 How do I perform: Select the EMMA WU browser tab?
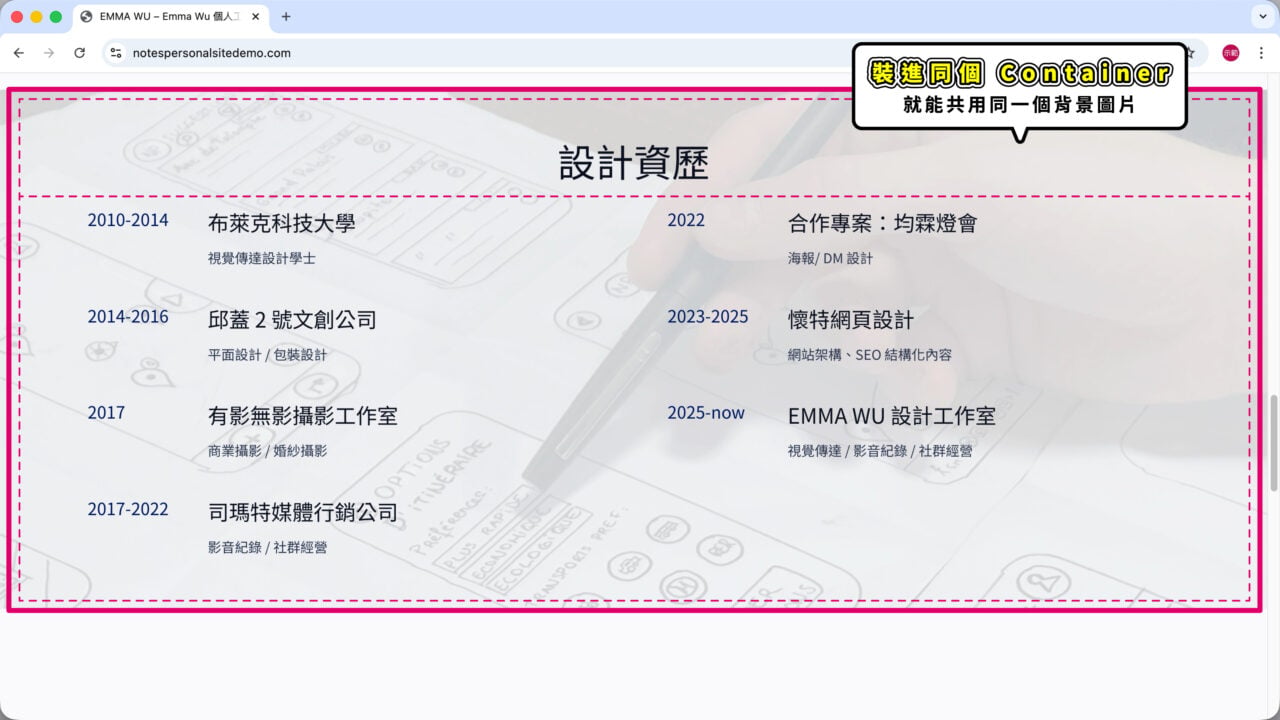[170, 17]
